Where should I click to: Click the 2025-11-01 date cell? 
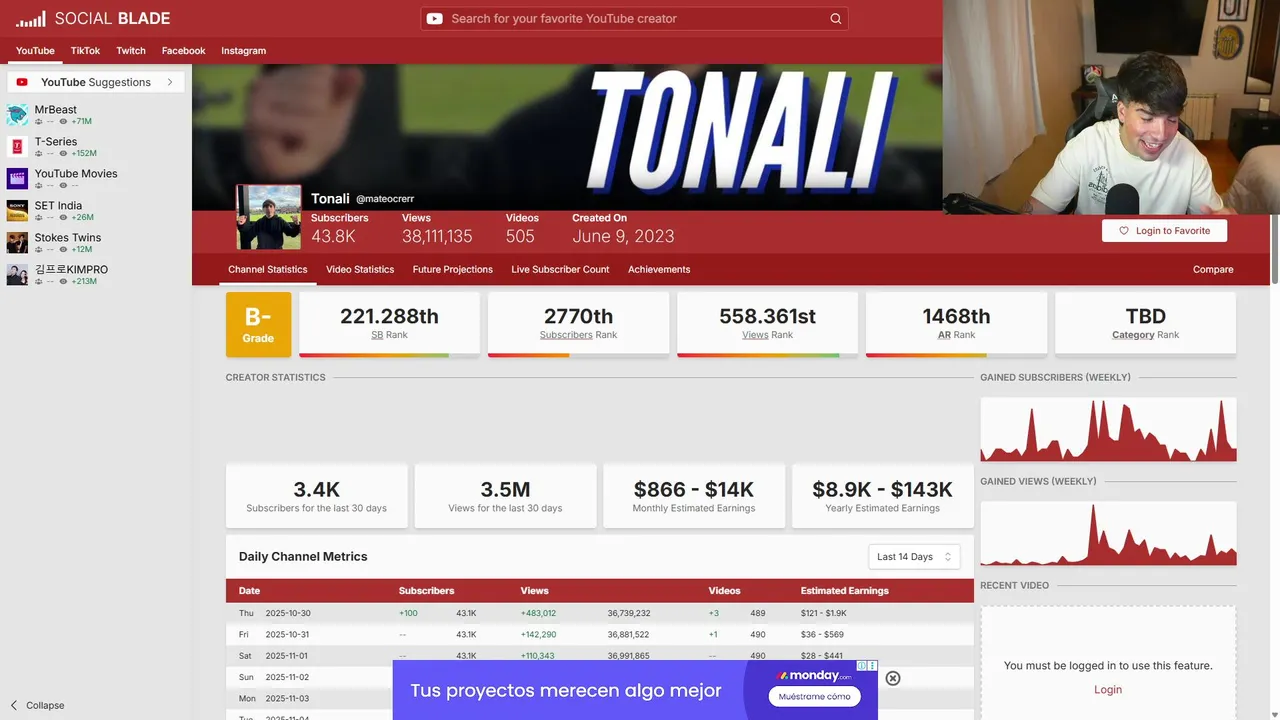point(289,656)
